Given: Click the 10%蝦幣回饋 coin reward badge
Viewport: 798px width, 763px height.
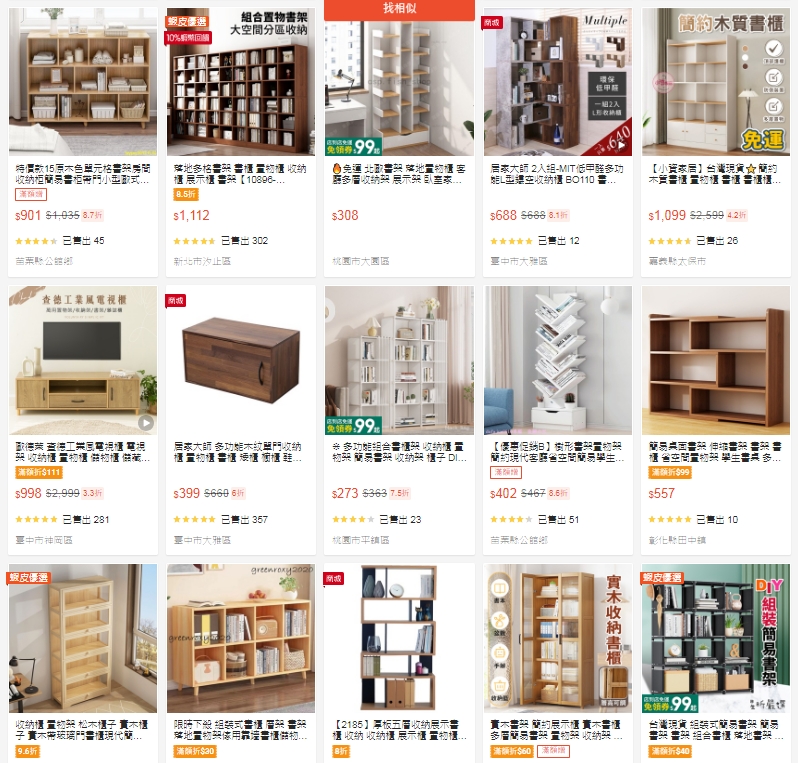Looking at the screenshot, I should tap(188, 38).
